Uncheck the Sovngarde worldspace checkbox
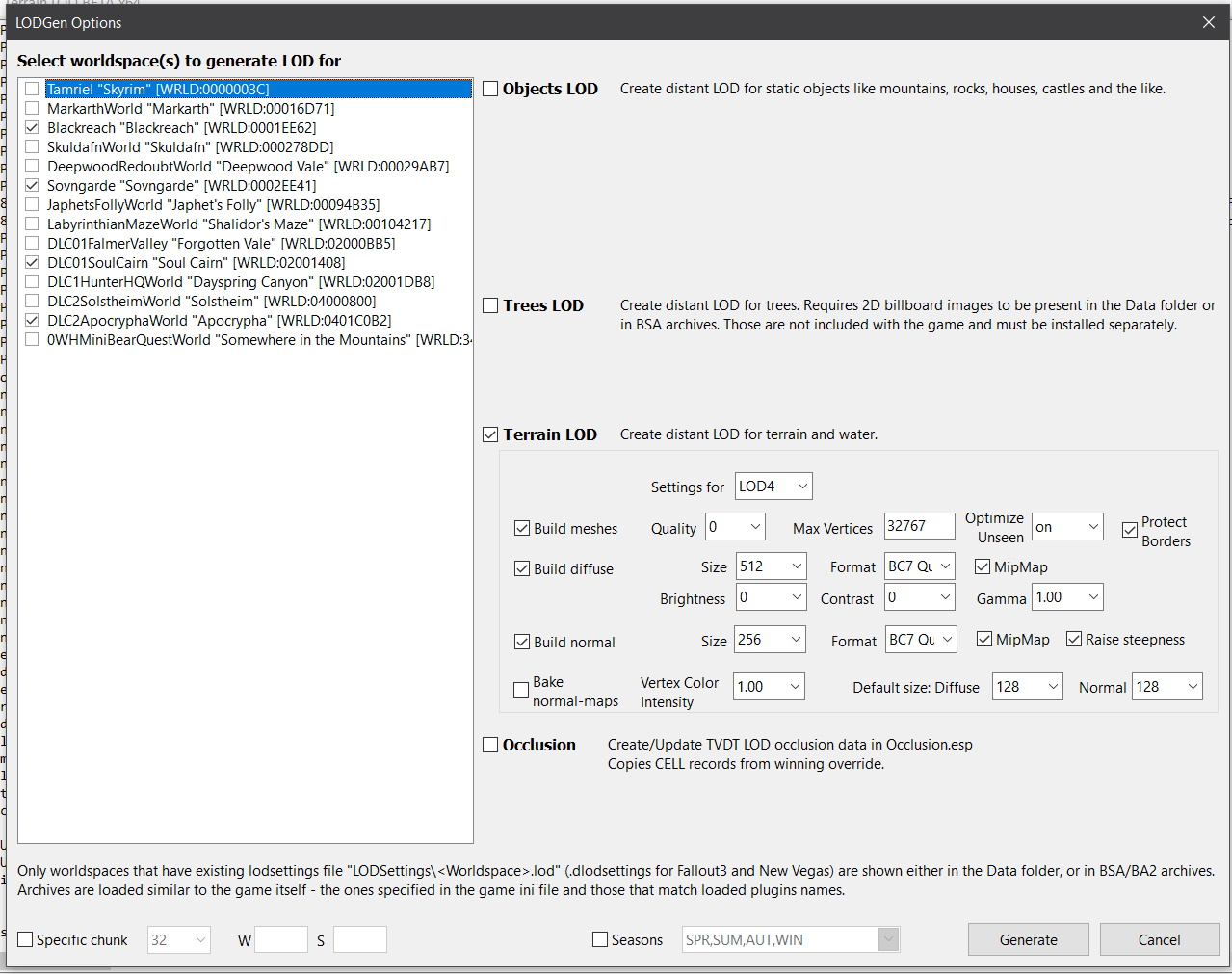 click(32, 185)
